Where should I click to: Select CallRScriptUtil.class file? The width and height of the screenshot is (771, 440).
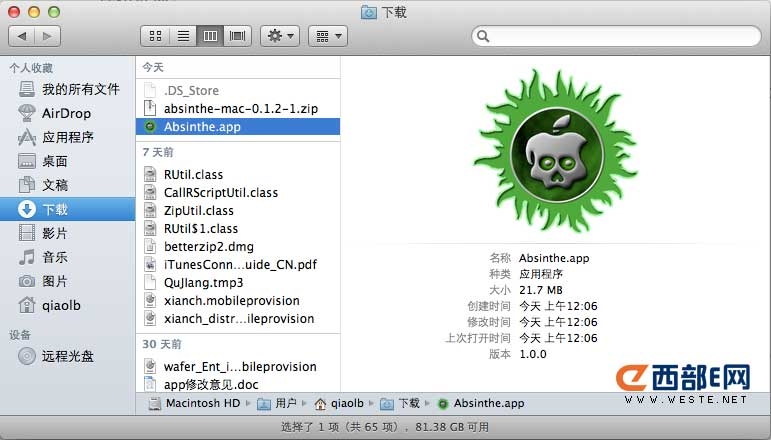pos(238,193)
